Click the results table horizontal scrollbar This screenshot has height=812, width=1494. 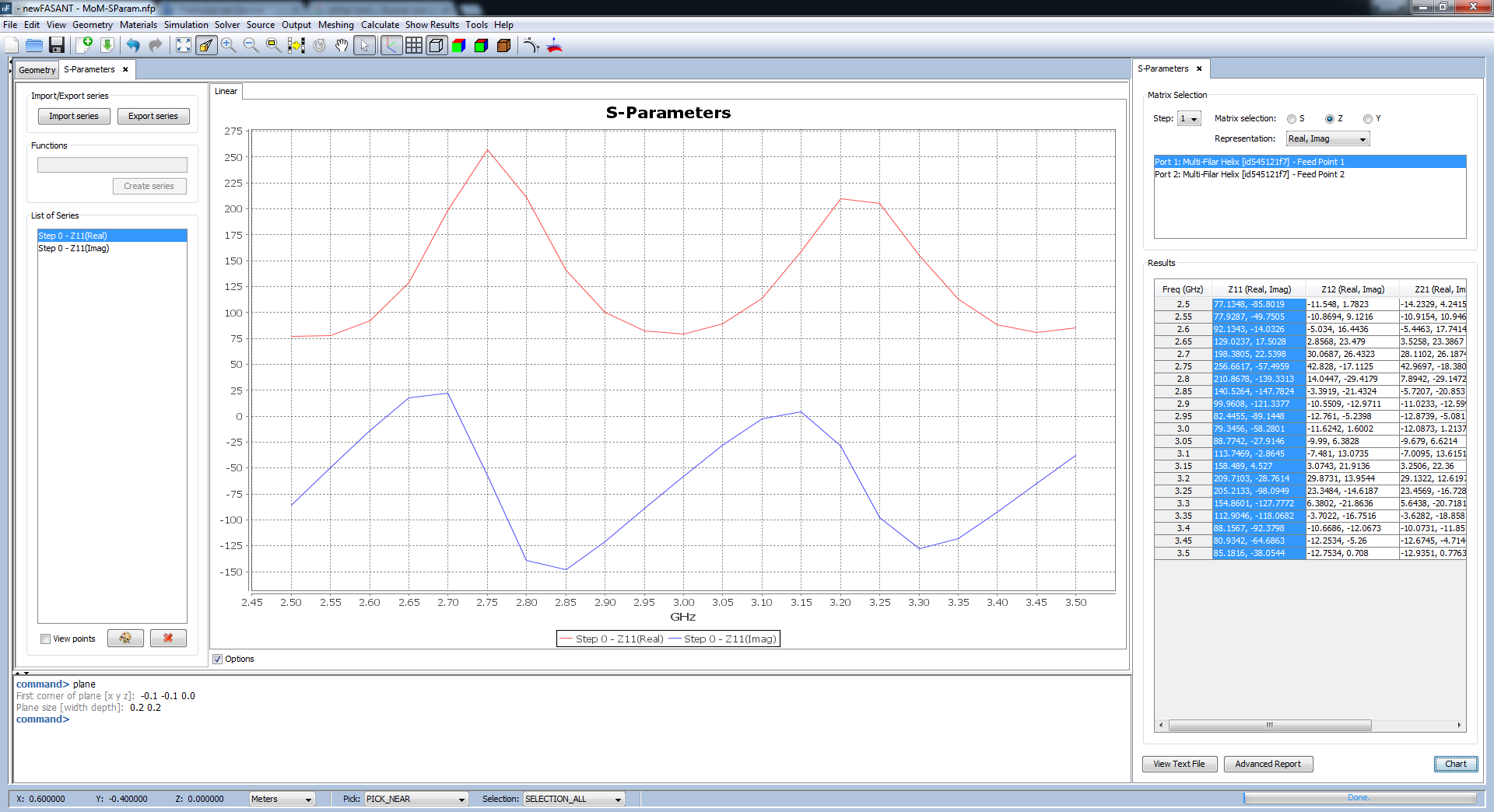[x=1270, y=725]
